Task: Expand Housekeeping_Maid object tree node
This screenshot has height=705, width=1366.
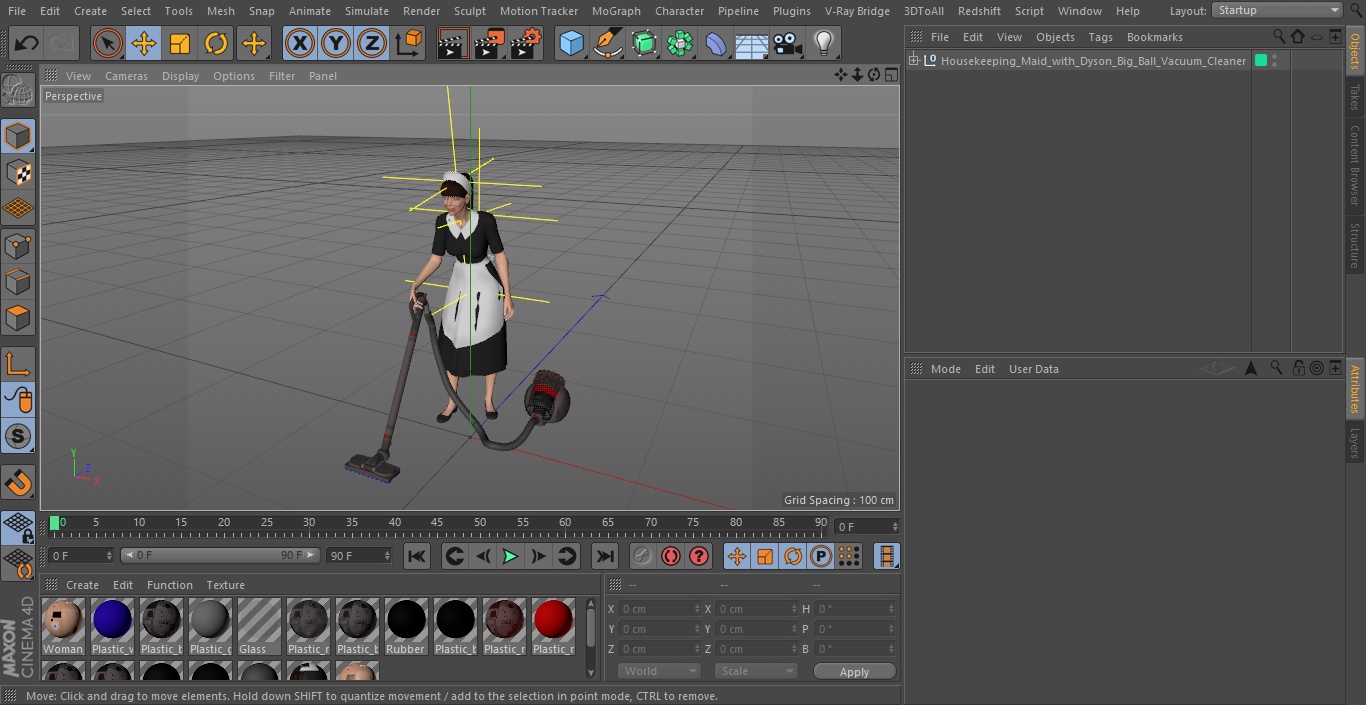Action: tap(913, 61)
